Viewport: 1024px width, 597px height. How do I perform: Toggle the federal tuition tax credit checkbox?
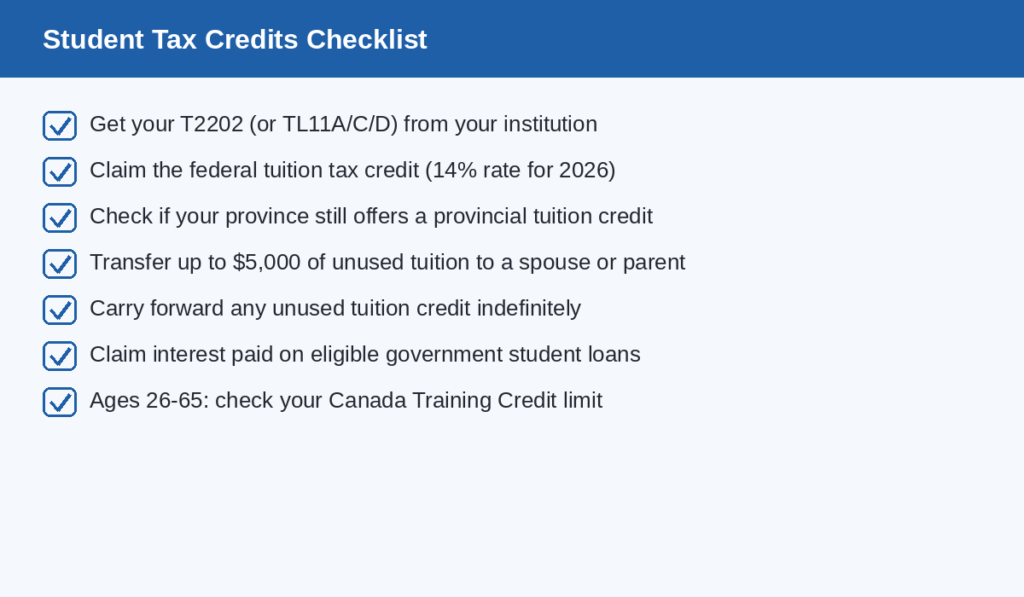(x=60, y=172)
